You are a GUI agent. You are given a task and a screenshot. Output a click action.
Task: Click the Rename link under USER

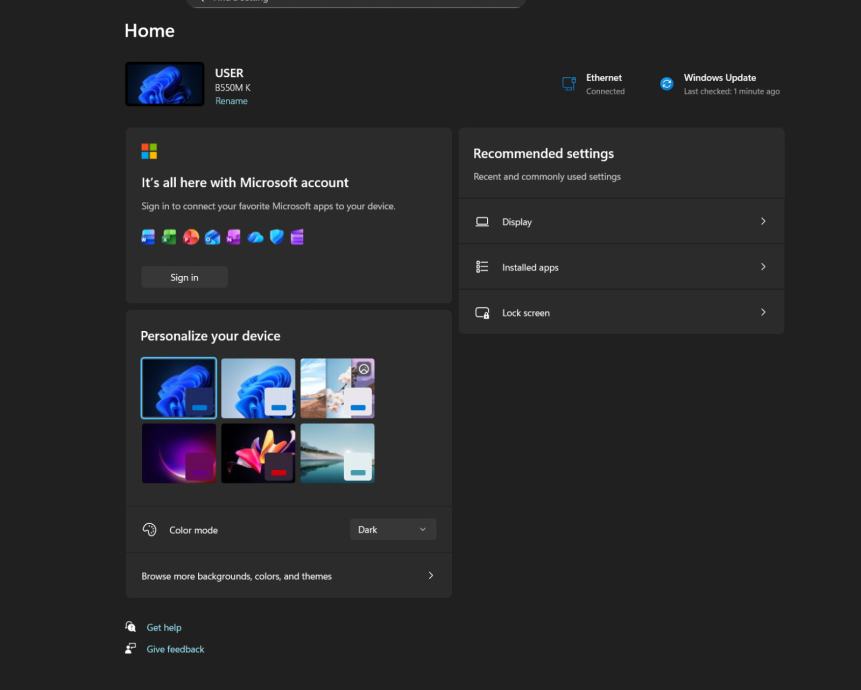click(x=231, y=101)
